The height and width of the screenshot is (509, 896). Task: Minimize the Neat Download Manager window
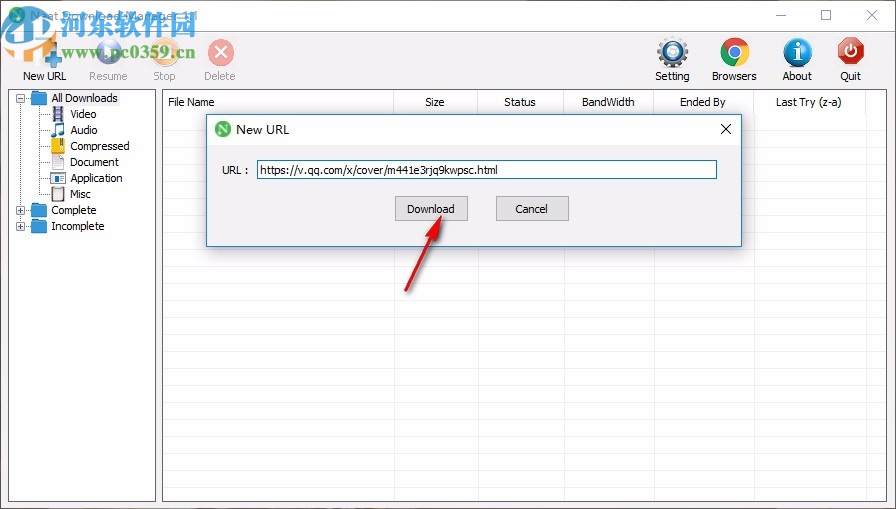pyautogui.click(x=781, y=15)
